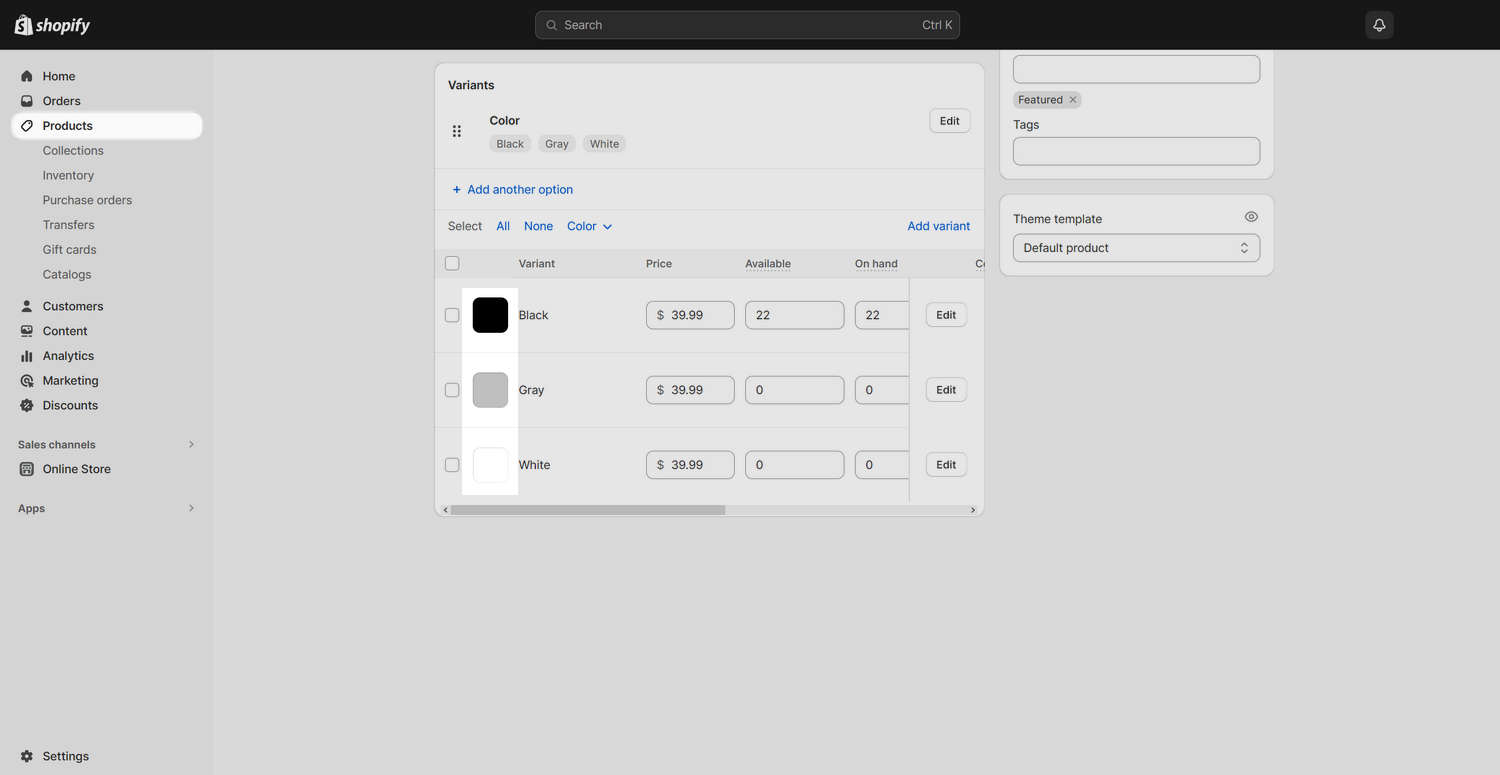
Task: Click the Online Store icon
Action: point(27,469)
